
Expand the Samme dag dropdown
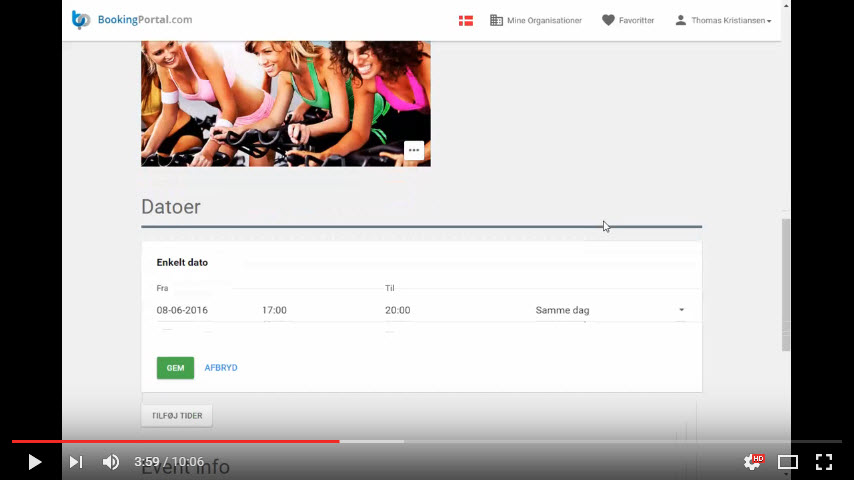point(610,310)
